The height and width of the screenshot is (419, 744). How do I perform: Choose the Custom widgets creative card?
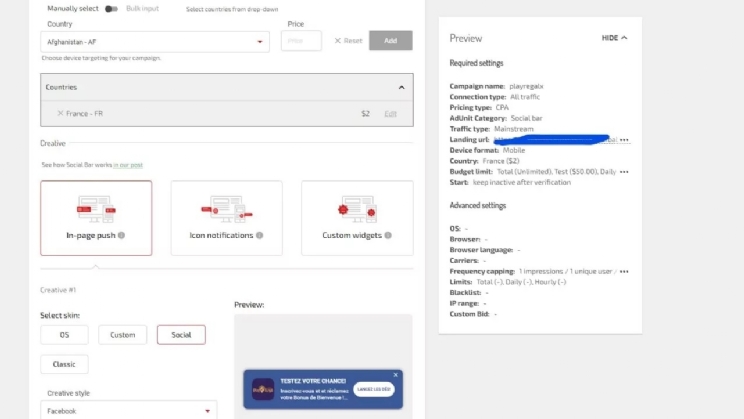coord(357,217)
